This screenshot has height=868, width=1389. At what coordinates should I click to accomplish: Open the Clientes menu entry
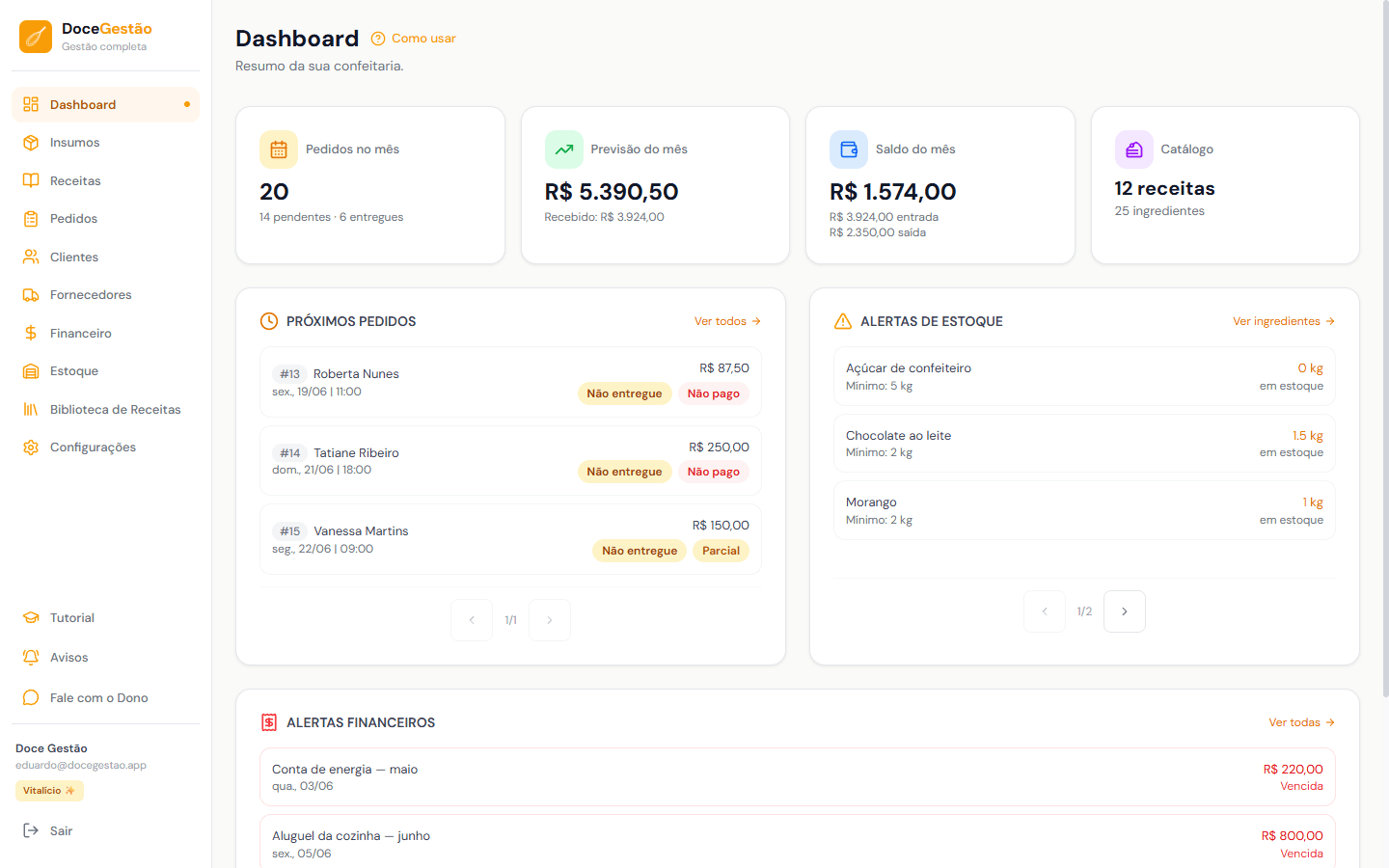tap(105, 257)
